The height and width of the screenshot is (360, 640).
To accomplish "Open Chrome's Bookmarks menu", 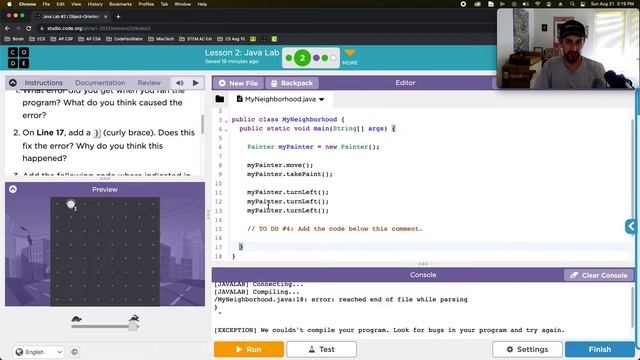I will pyautogui.click(x=120, y=4).
